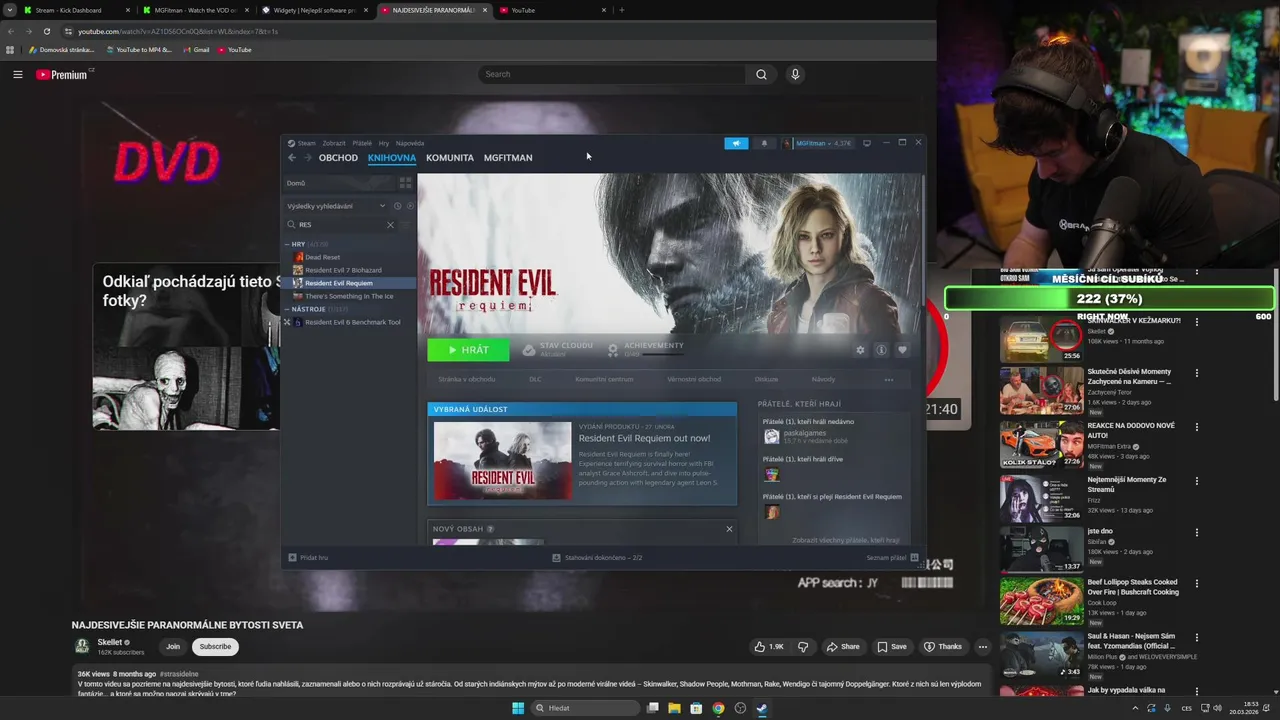Image resolution: width=1280 pixels, height=720 pixels.
Task: Open the Steam notifications bell
Action: click(x=764, y=143)
